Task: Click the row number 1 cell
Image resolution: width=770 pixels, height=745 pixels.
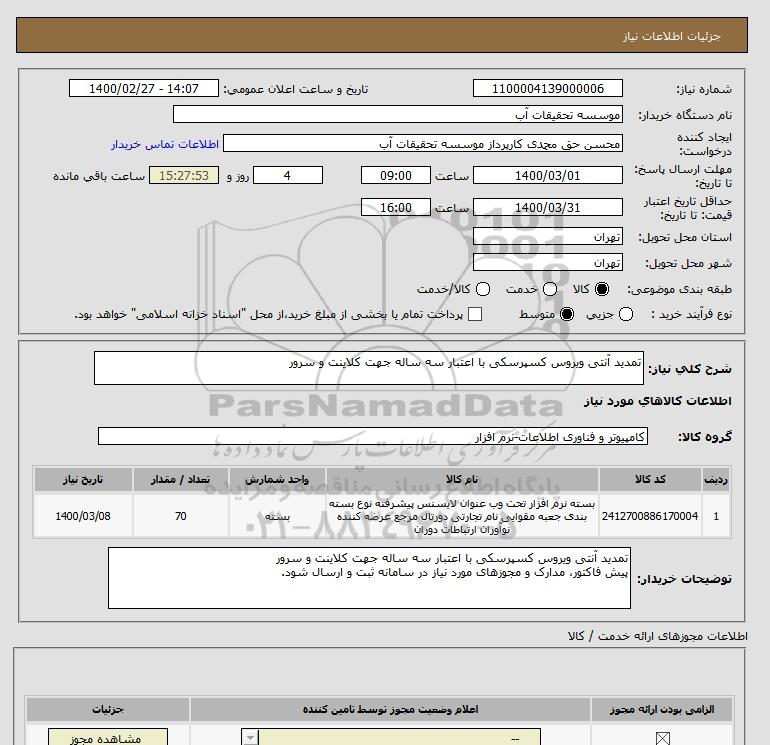Action: tap(716, 516)
